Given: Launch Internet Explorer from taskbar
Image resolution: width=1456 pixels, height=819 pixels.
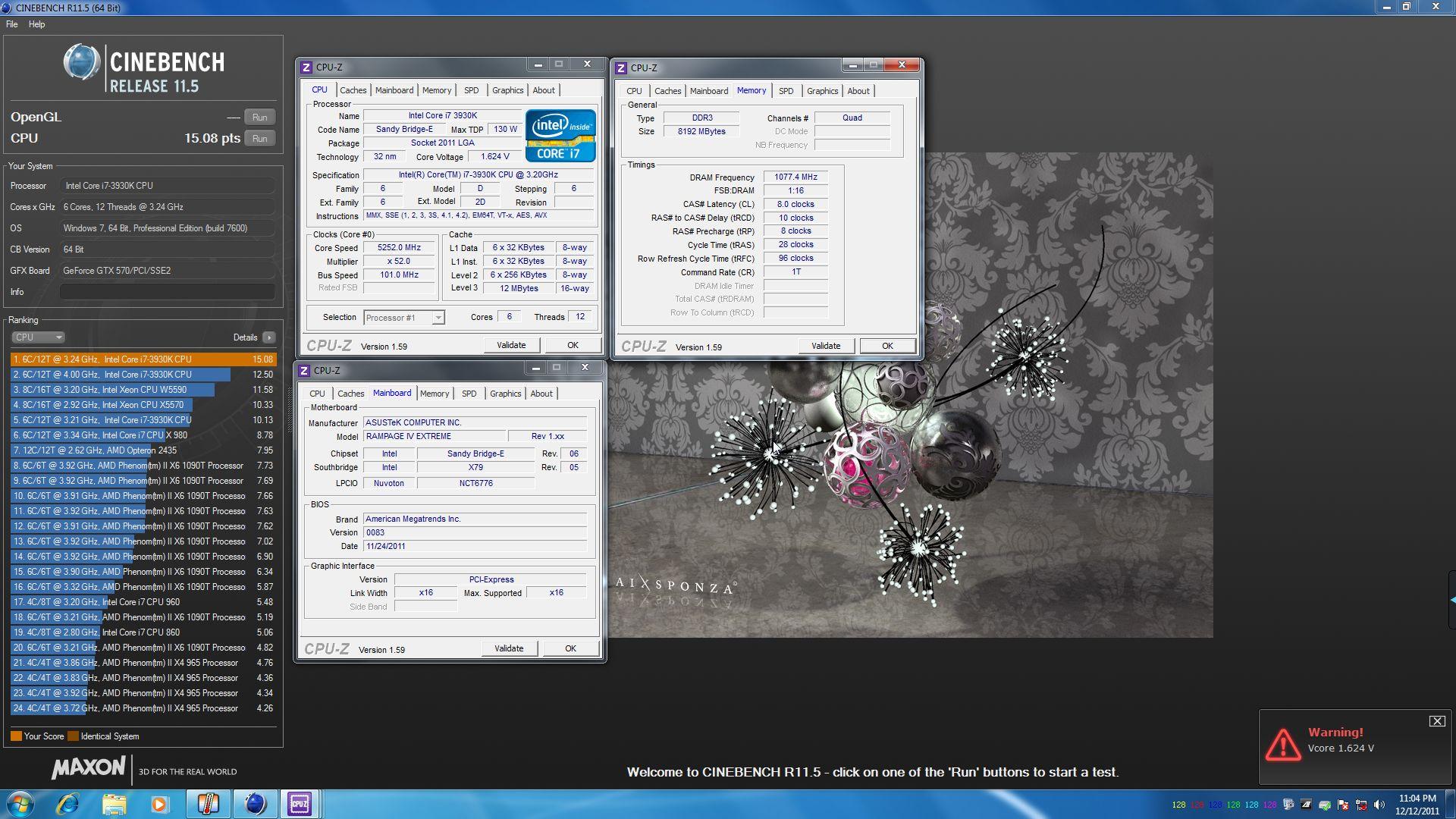Looking at the screenshot, I should click(67, 804).
